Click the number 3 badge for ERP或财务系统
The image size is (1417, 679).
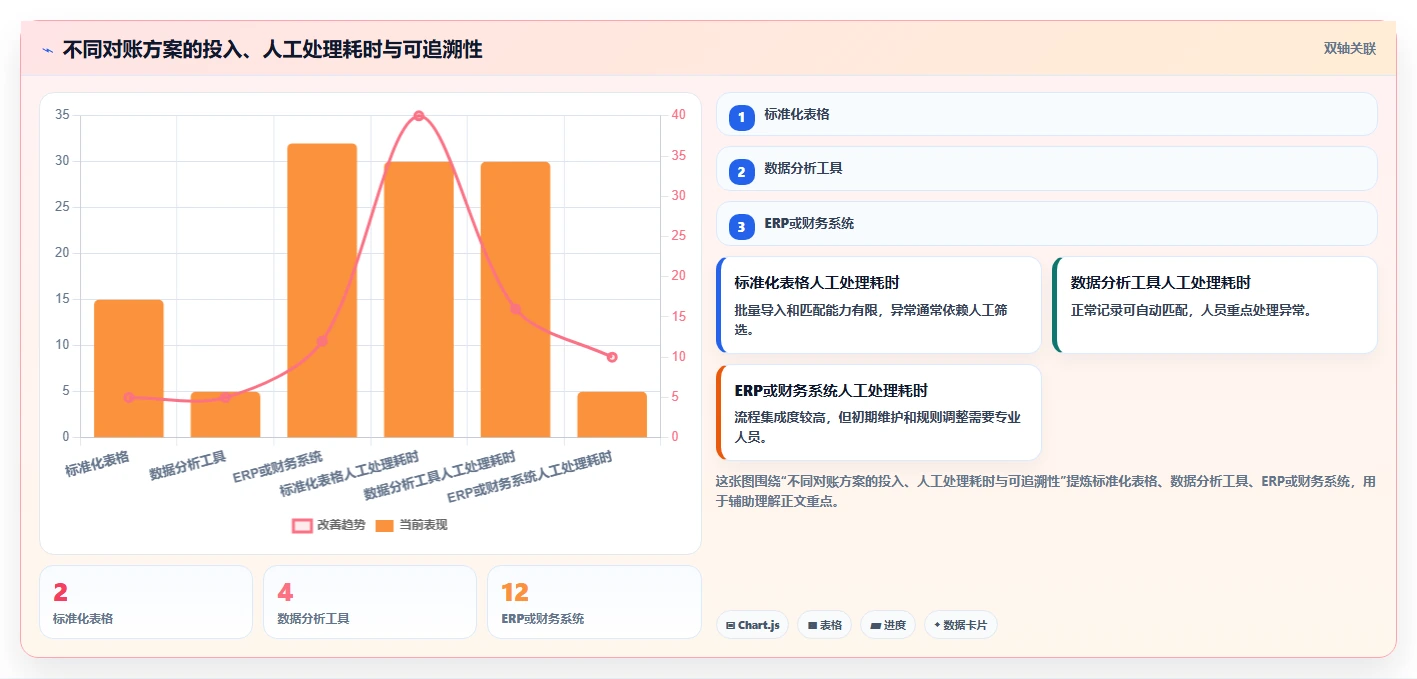tap(741, 227)
